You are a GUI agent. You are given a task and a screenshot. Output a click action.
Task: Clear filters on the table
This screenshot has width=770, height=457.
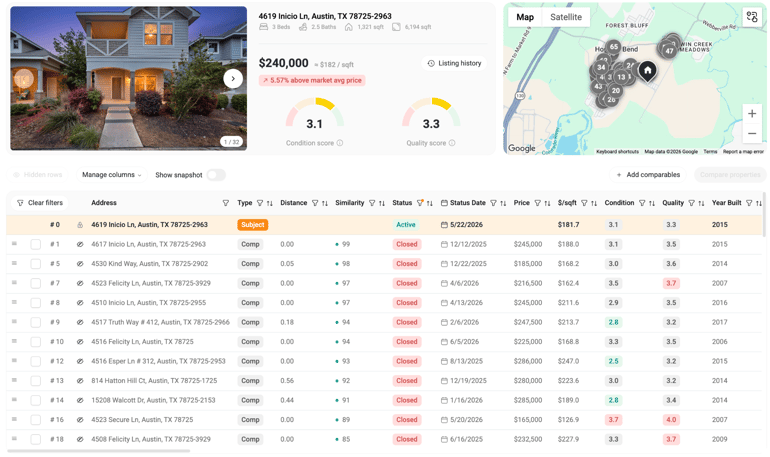click(x=40, y=203)
